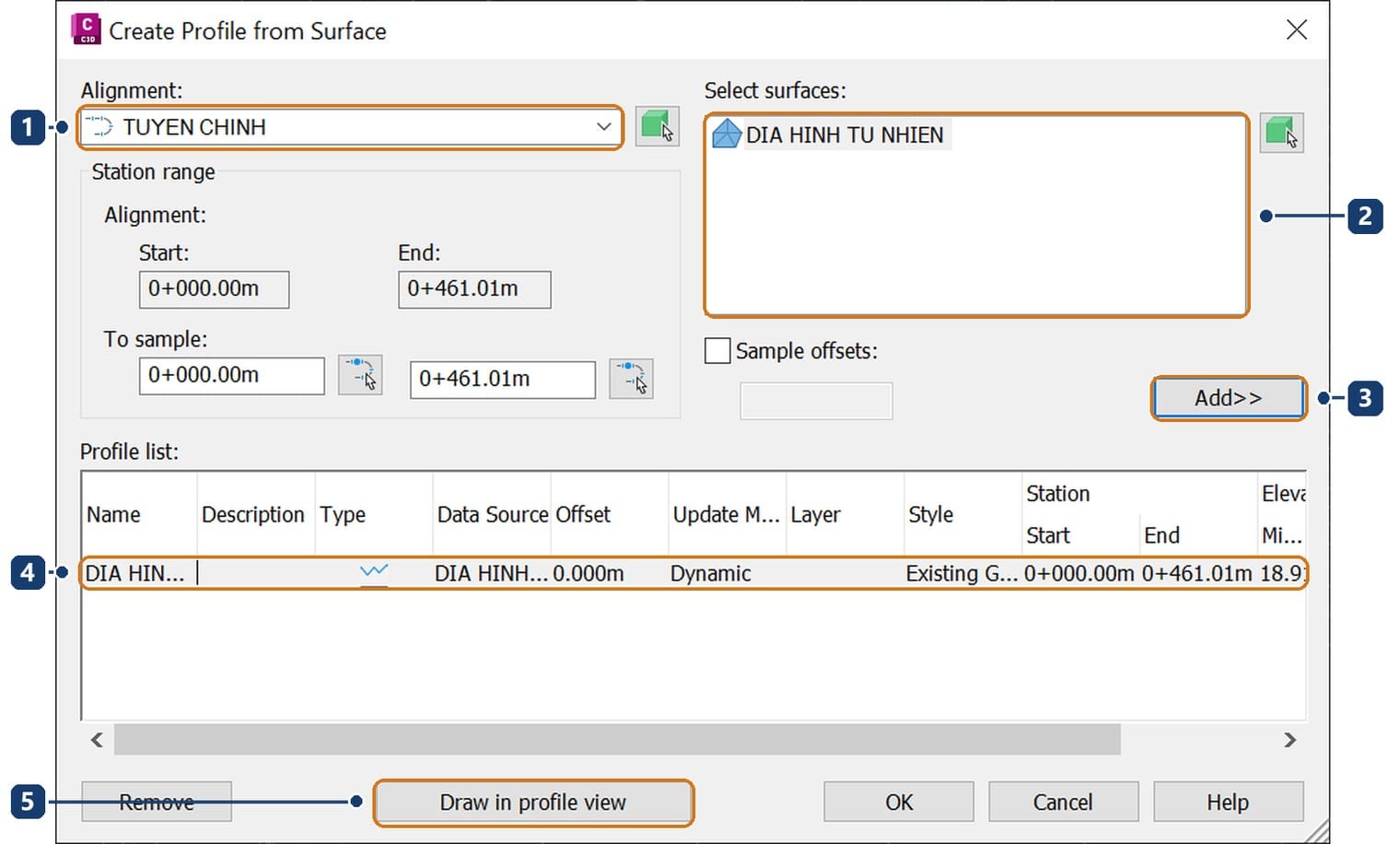The height and width of the screenshot is (844, 1400).
Task: Click the alignment Start 0+000.00m field
Action: point(214,289)
